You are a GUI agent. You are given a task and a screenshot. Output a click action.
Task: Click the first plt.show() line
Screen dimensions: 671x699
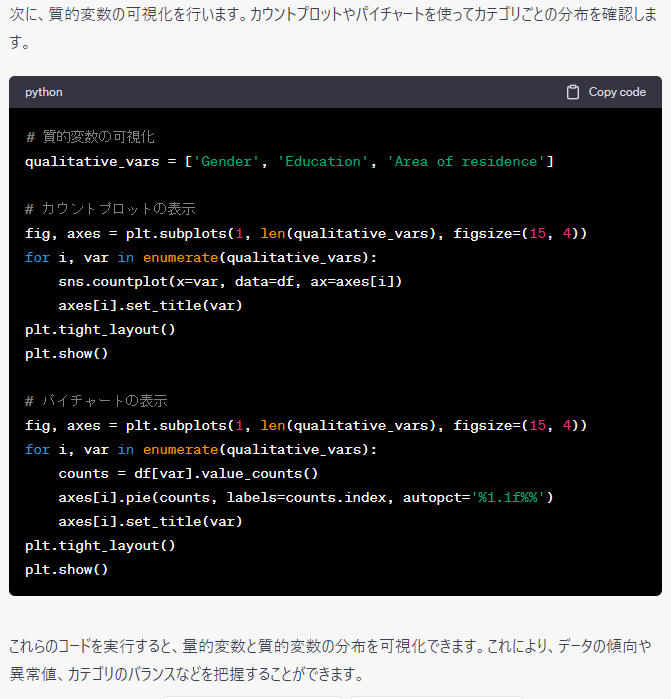tap(66, 353)
